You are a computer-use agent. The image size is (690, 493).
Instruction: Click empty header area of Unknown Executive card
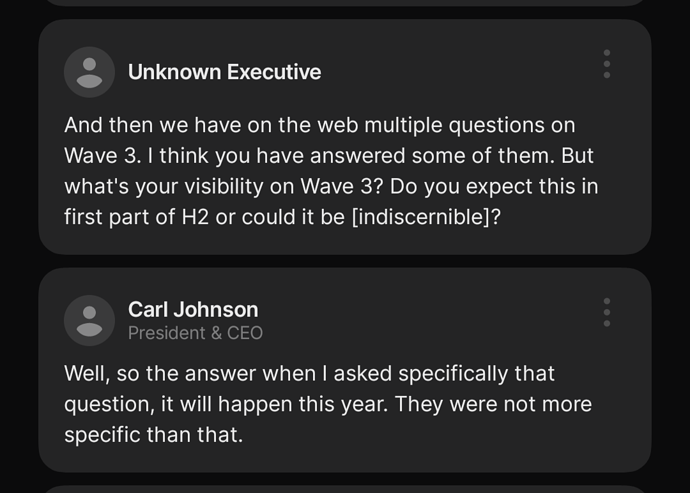point(458,72)
